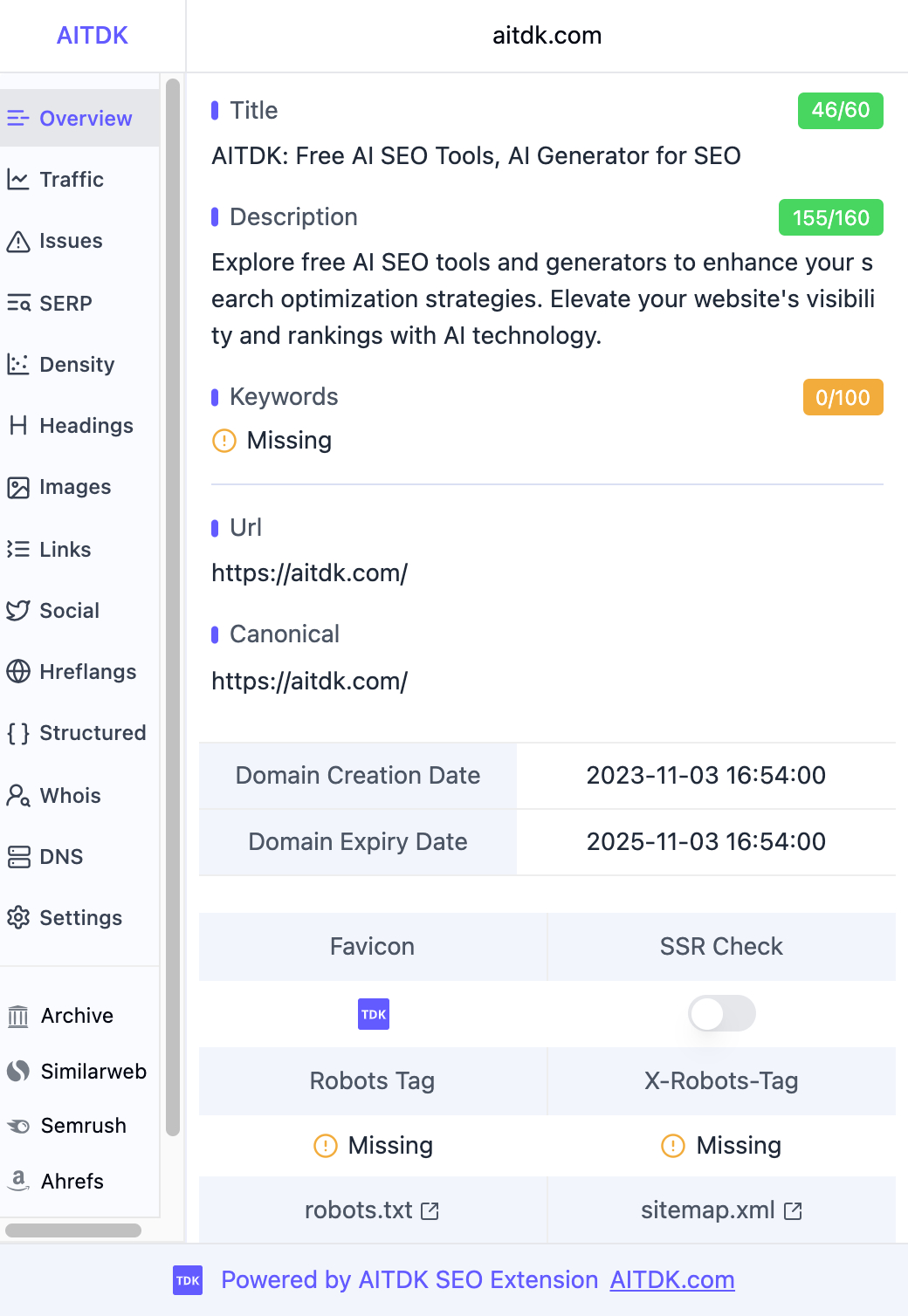Click the external link icon beside robots.txt

pyautogui.click(x=430, y=1210)
